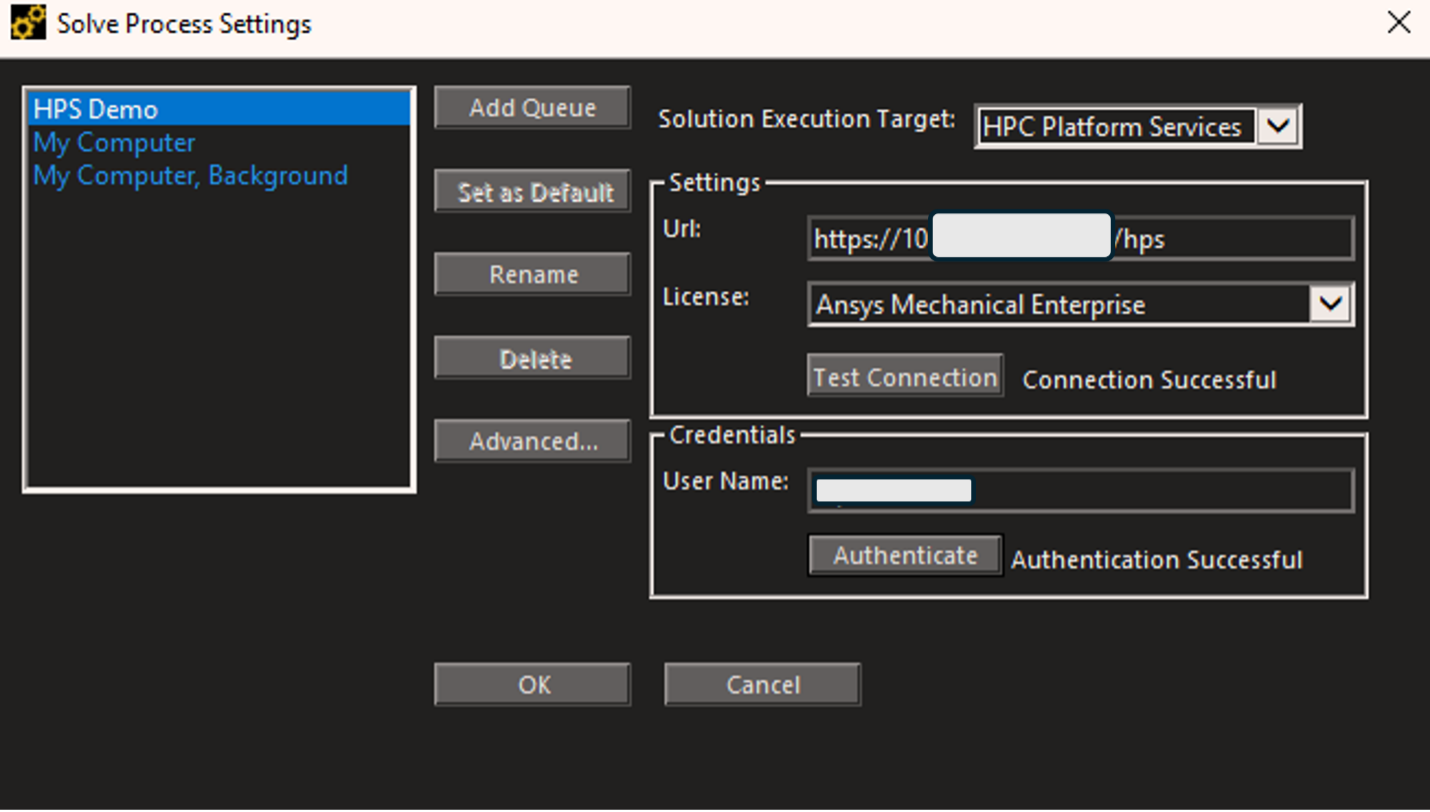The image size is (1430, 812).
Task: Click the Solve Process Settings gear icon
Action: (x=26, y=21)
